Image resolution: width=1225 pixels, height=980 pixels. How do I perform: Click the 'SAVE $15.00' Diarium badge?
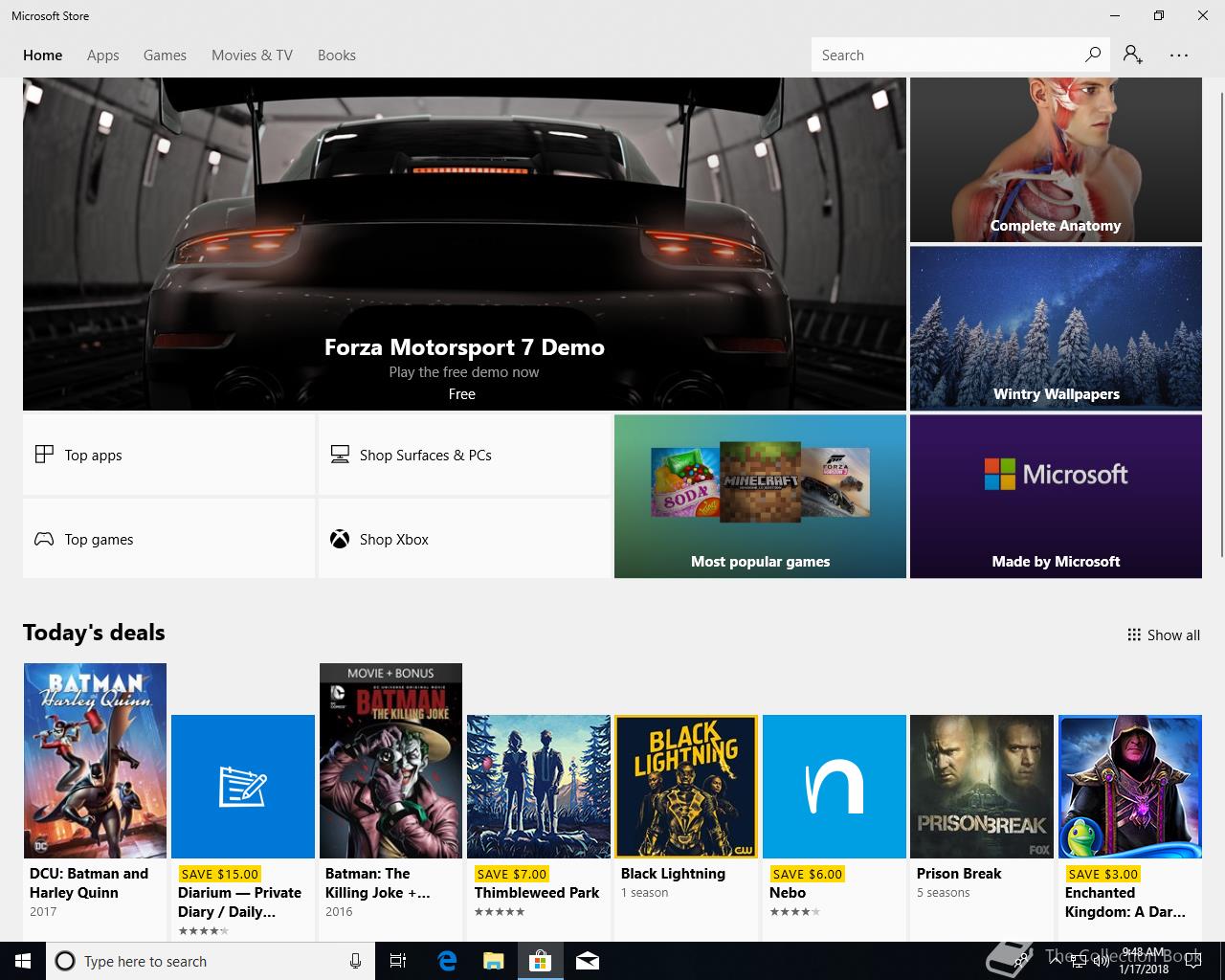click(x=220, y=874)
